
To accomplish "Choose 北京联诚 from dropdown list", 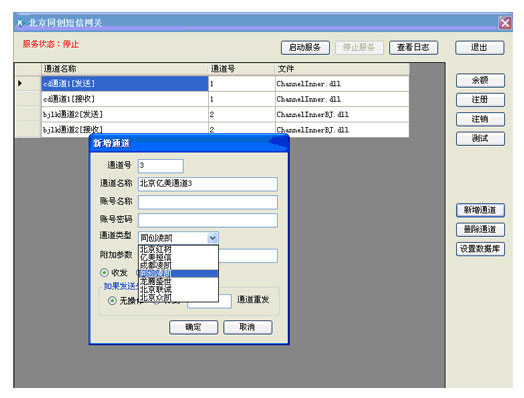I will coord(178,289).
